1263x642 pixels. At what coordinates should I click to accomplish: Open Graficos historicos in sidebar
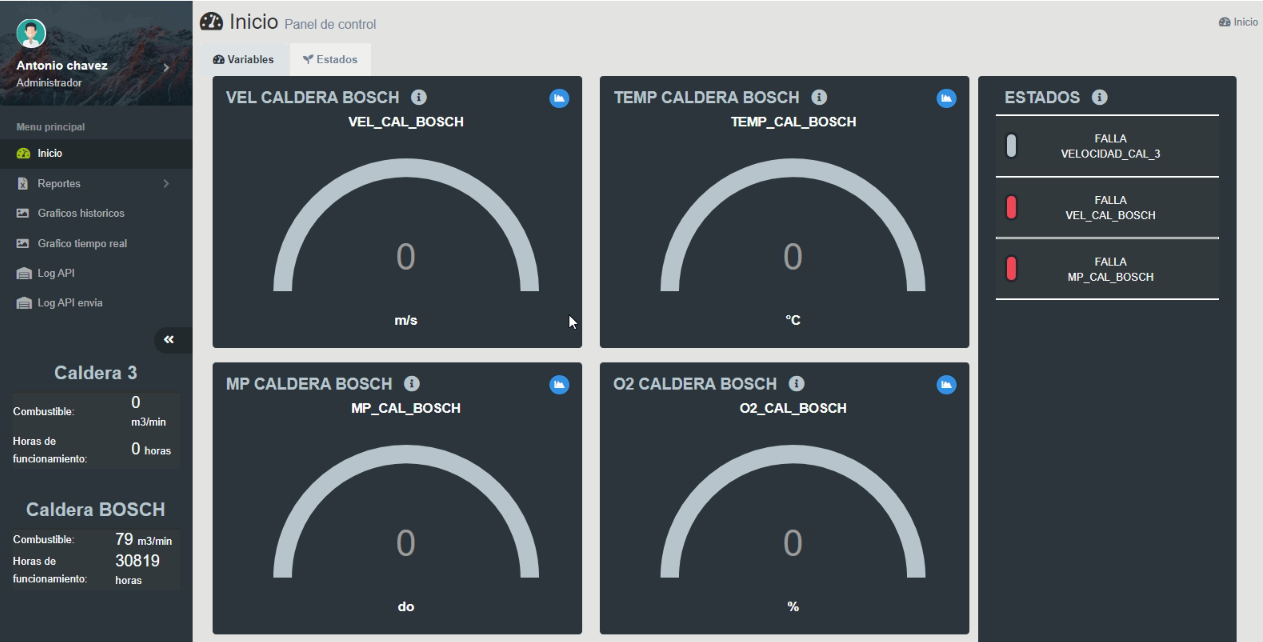(81, 214)
